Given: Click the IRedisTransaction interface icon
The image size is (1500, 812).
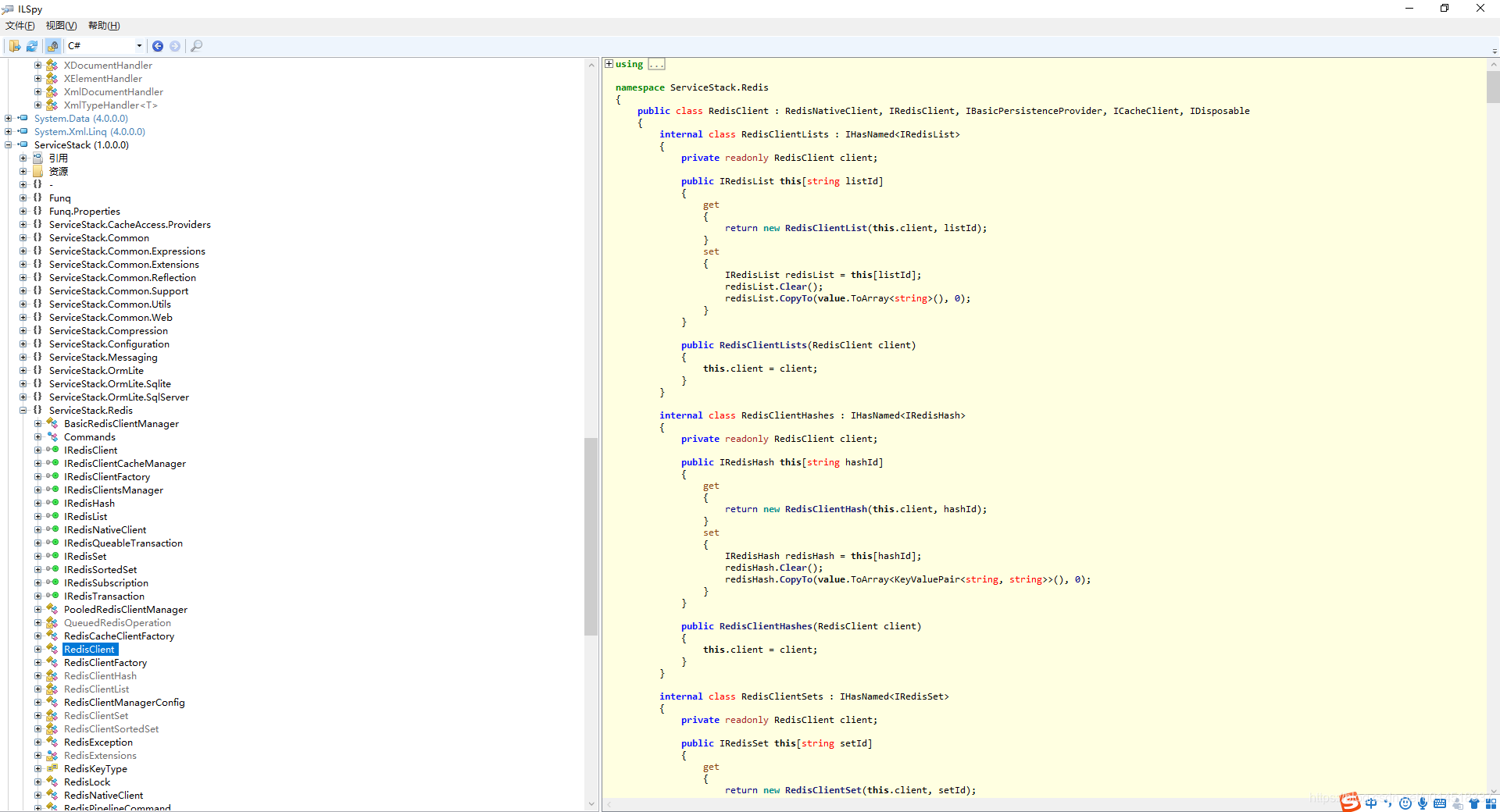Looking at the screenshot, I should (x=52, y=597).
